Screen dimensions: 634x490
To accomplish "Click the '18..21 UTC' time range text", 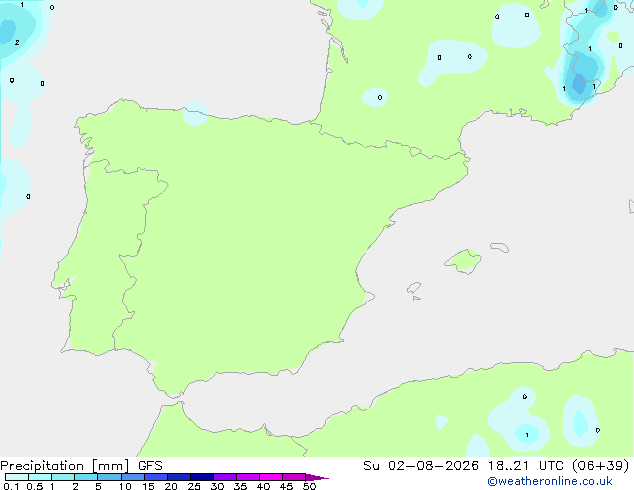I will [527, 466].
